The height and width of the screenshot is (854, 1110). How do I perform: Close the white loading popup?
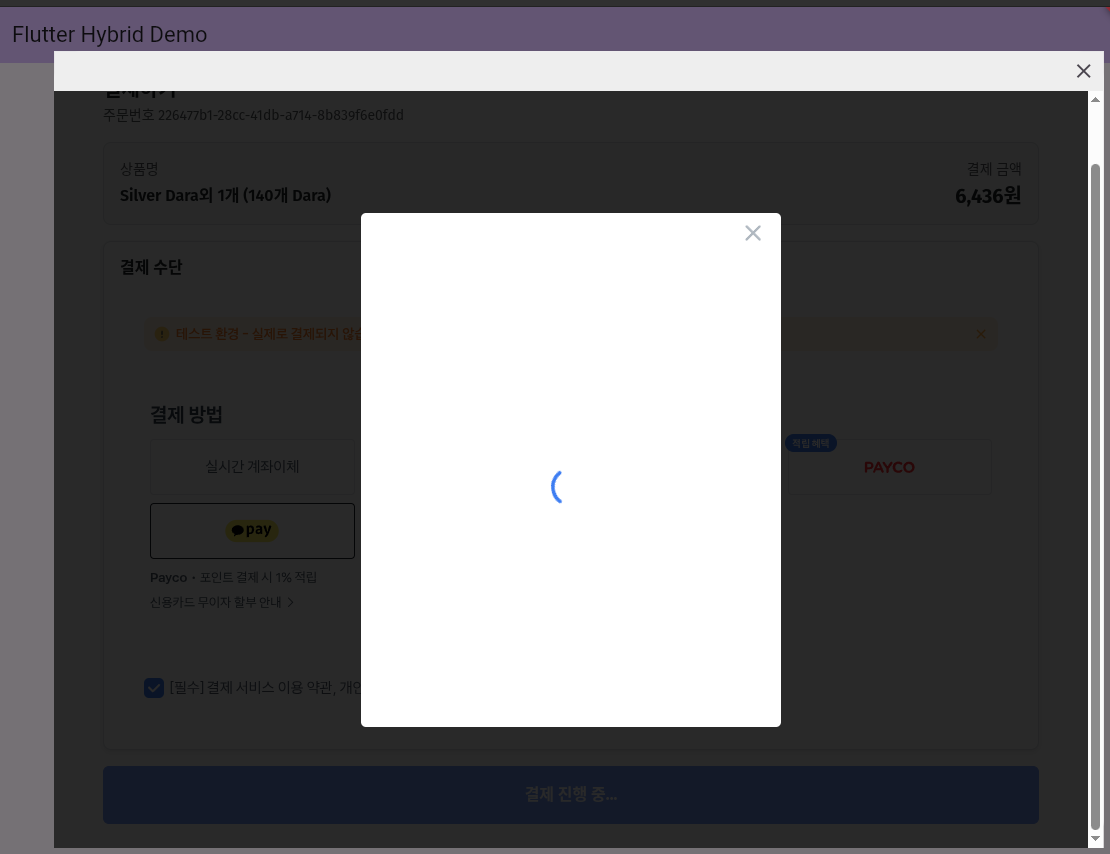point(753,233)
